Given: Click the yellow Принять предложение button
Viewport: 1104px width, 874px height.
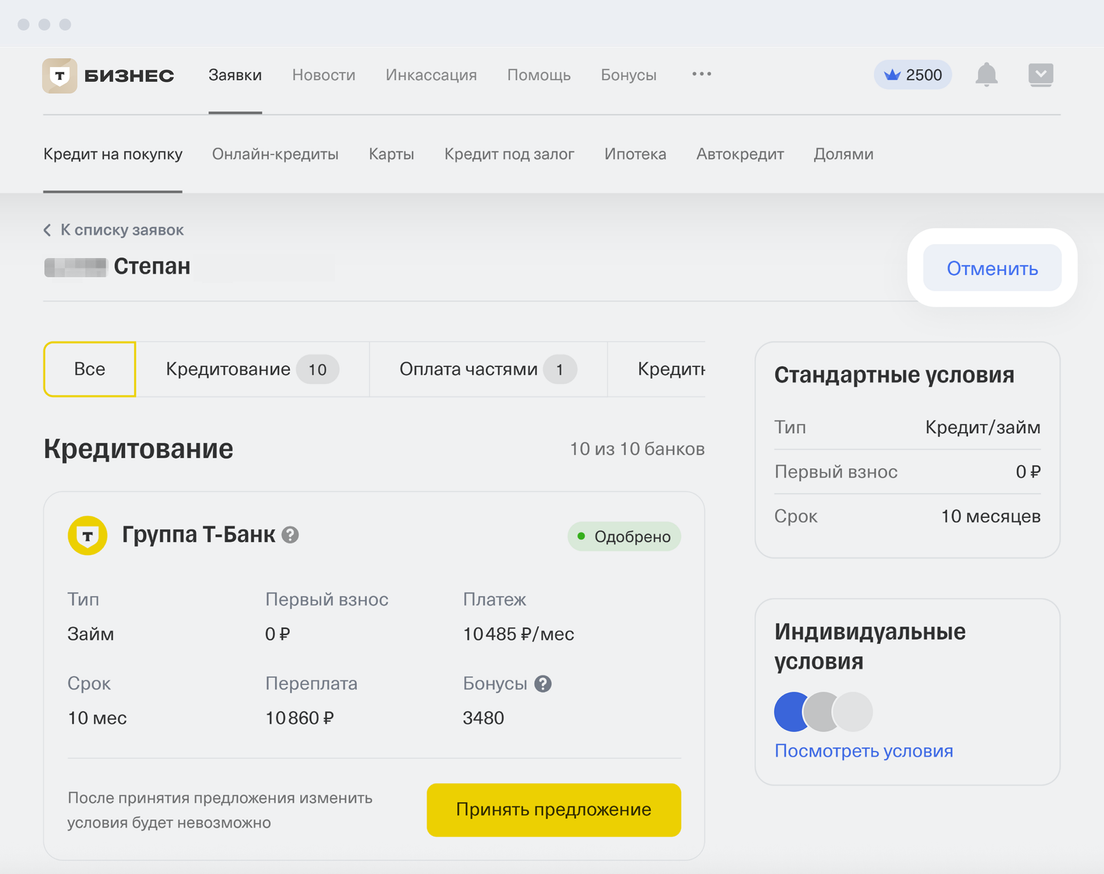Looking at the screenshot, I should tap(553, 810).
